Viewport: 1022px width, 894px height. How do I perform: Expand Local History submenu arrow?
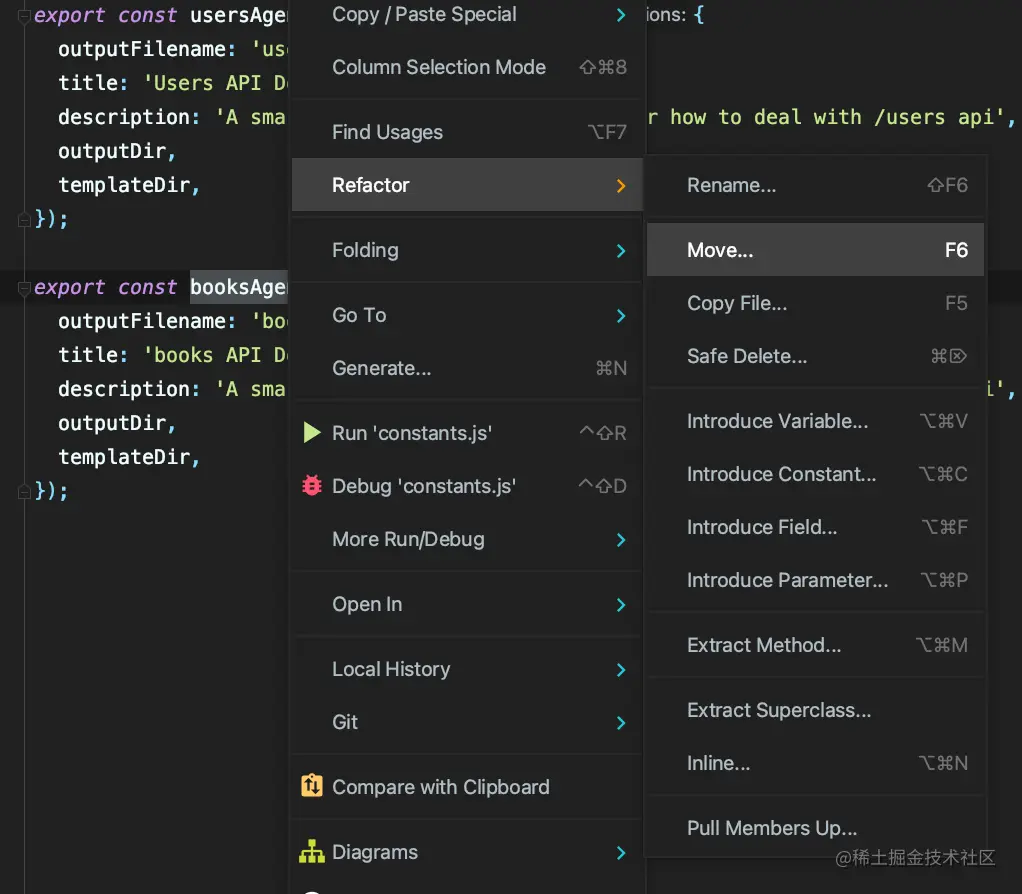click(620, 670)
